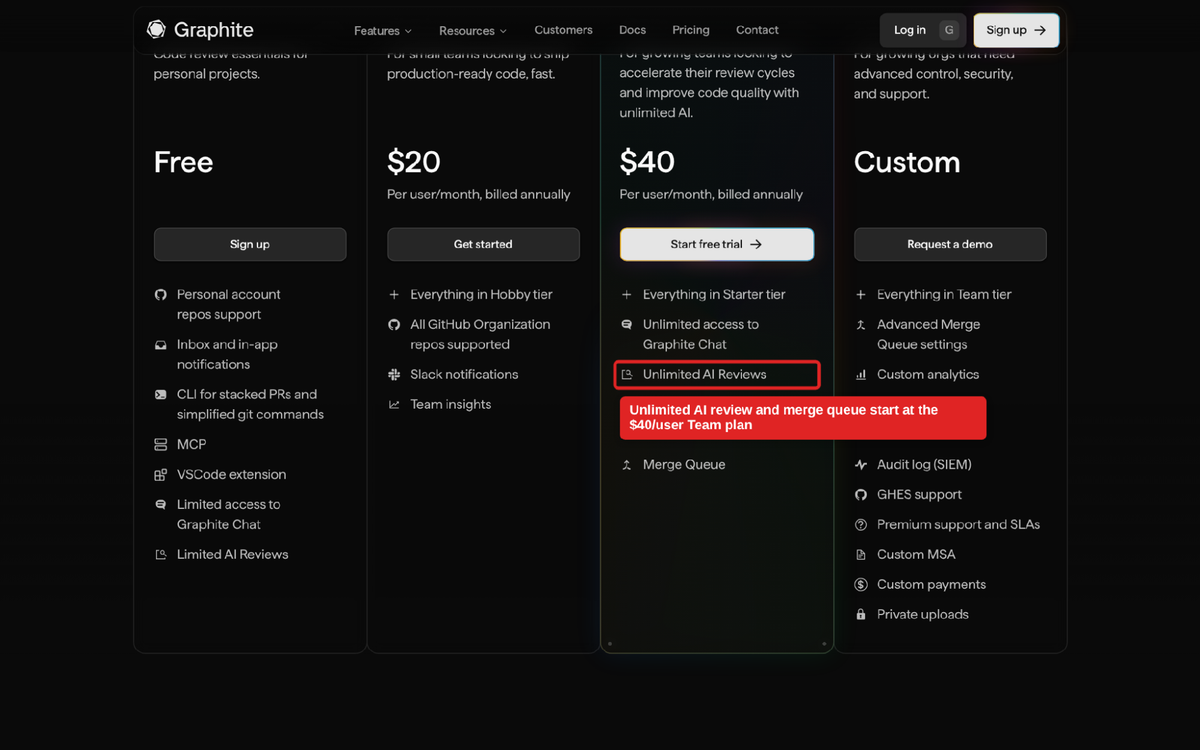The width and height of the screenshot is (1200, 750).
Task: Click the Sign up button in header
Action: pos(1016,30)
